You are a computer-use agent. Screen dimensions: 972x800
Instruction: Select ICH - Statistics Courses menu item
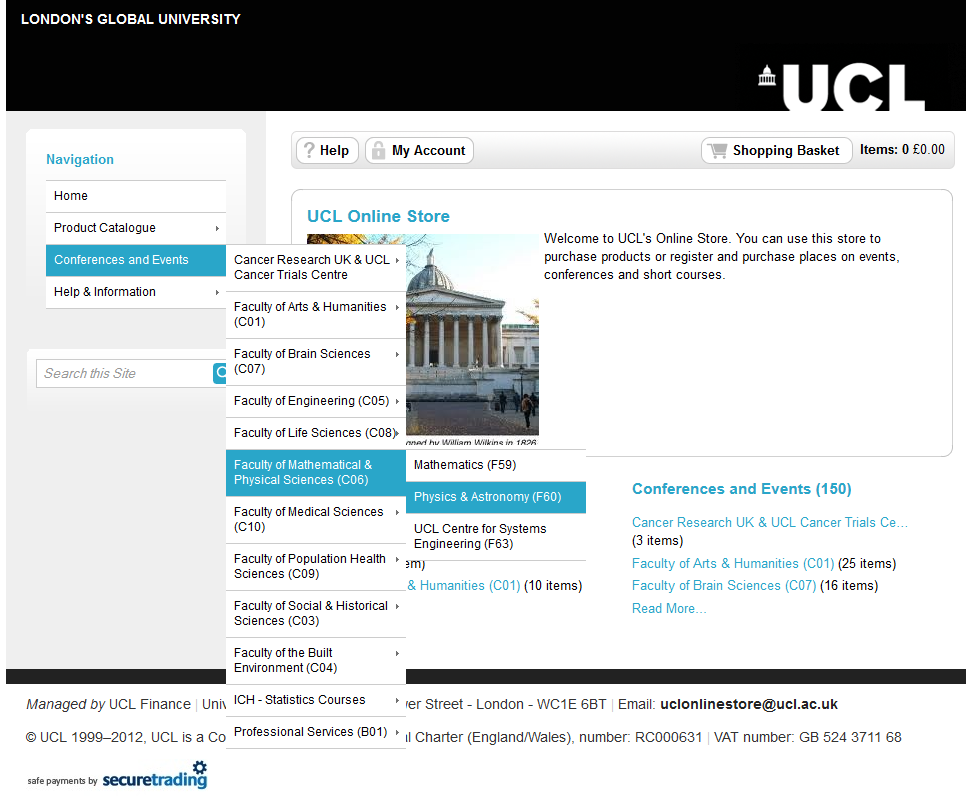click(x=316, y=700)
